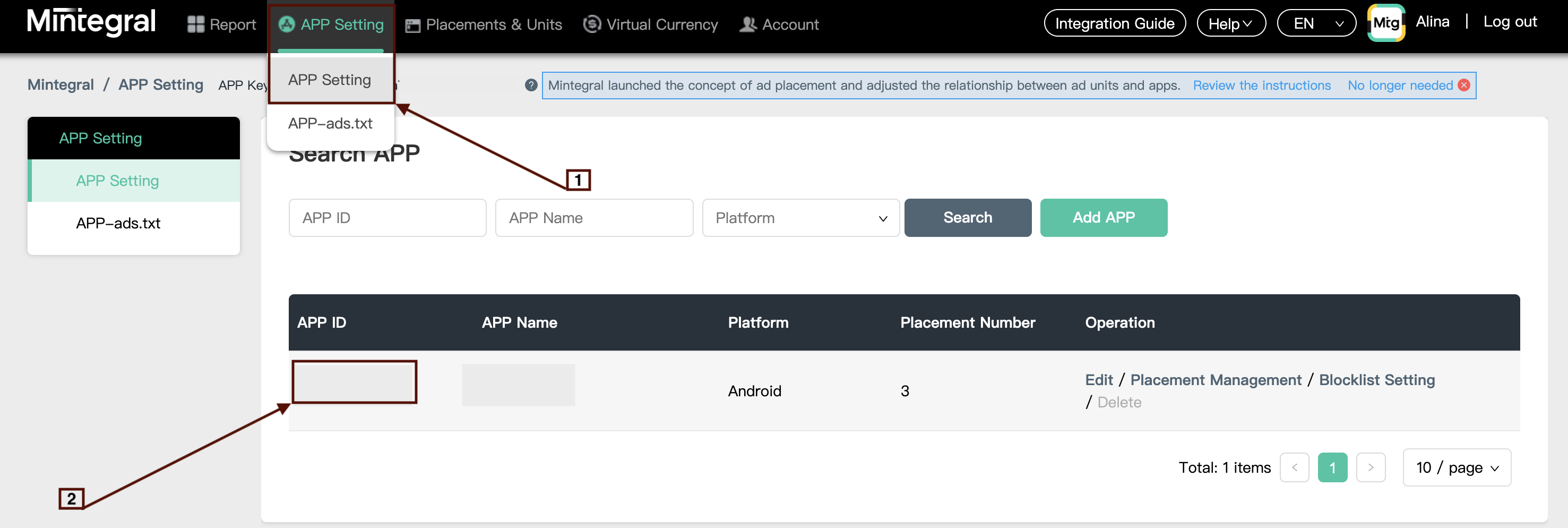Expand the Help dropdown
Image resolution: width=1568 pixels, height=528 pixels.
click(x=1230, y=24)
